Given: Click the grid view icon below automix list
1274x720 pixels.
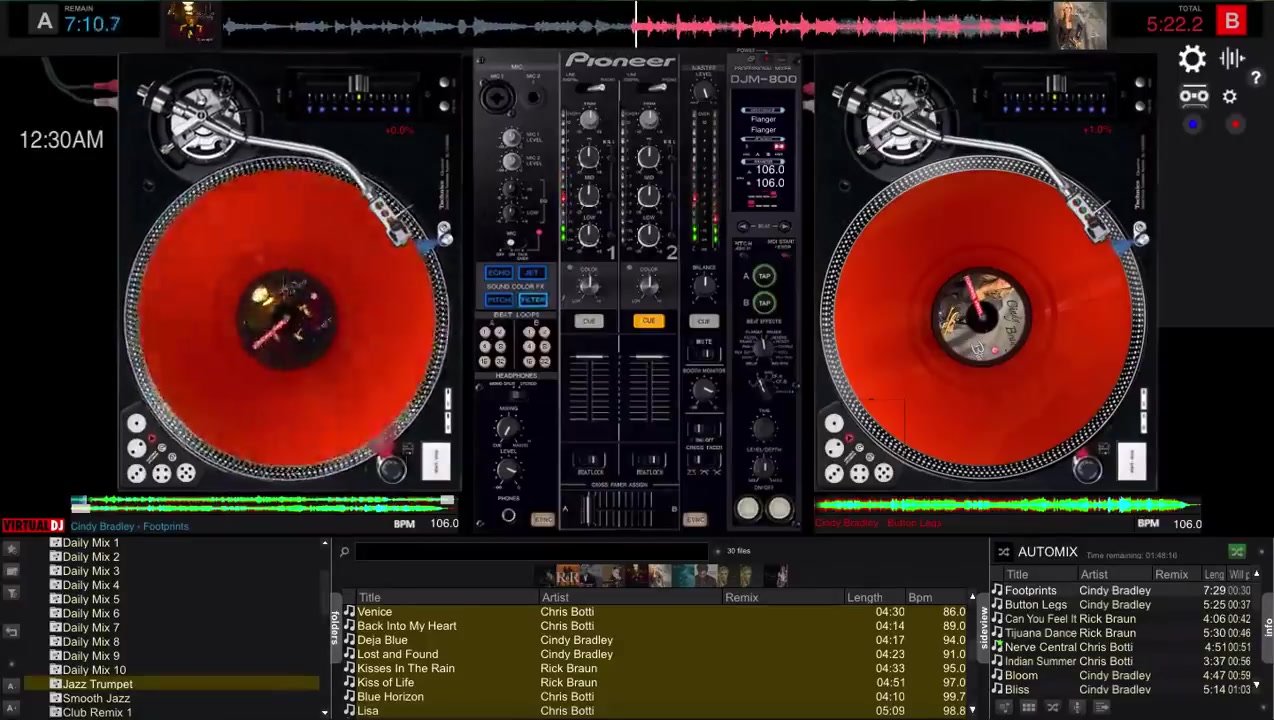Looking at the screenshot, I should [x=1028, y=707].
